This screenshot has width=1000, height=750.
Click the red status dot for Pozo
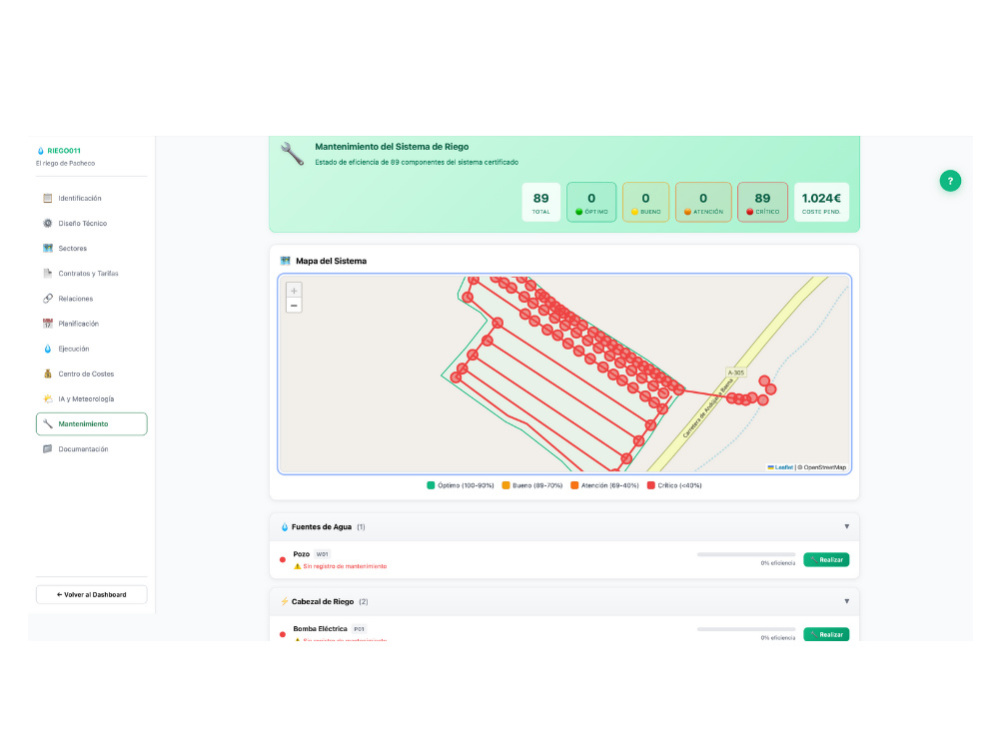[283, 560]
